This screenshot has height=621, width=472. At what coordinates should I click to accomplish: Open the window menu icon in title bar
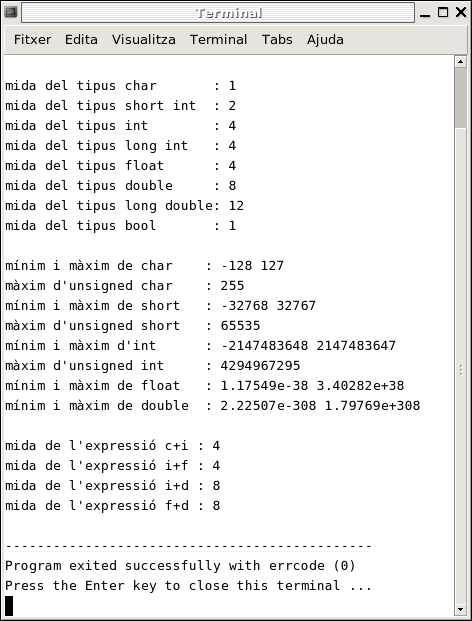click(11, 12)
